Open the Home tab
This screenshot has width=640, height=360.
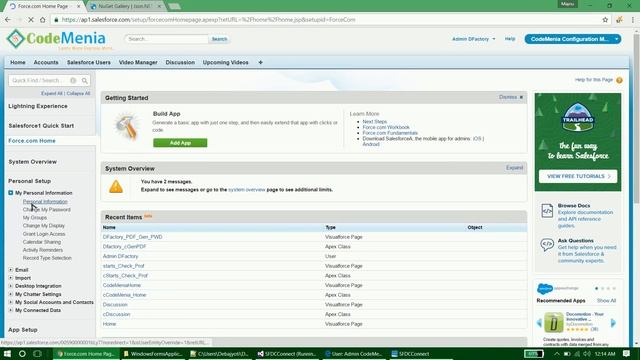click(x=18, y=62)
